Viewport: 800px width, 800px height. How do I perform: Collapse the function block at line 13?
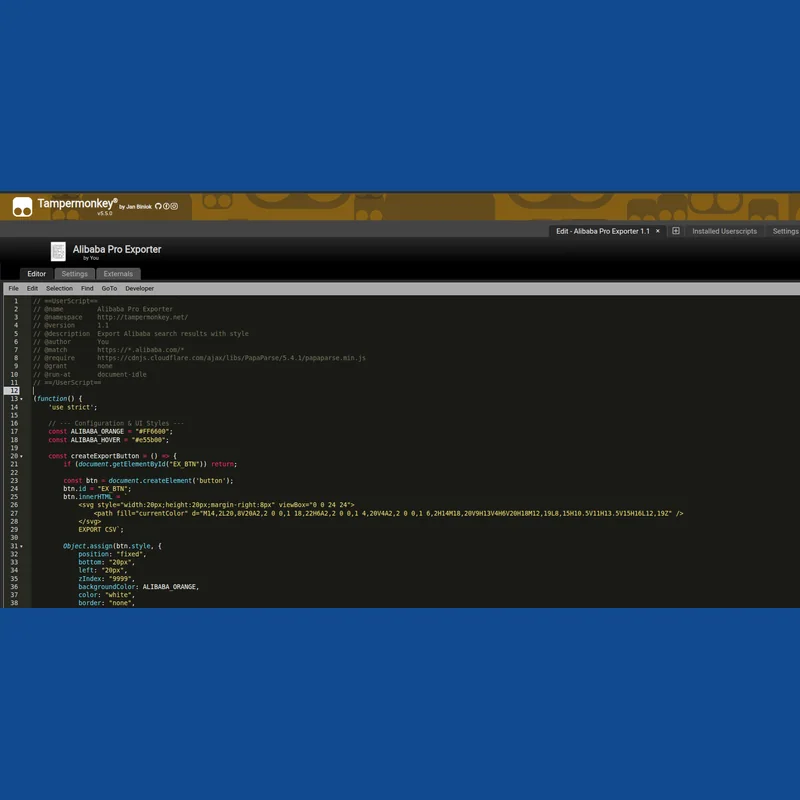tap(21, 399)
